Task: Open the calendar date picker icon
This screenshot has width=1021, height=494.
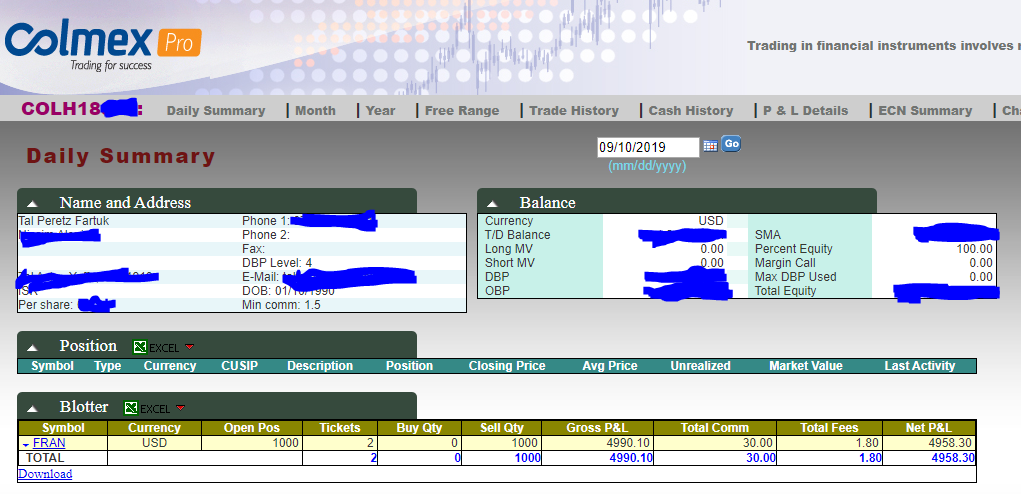Action: pos(710,146)
